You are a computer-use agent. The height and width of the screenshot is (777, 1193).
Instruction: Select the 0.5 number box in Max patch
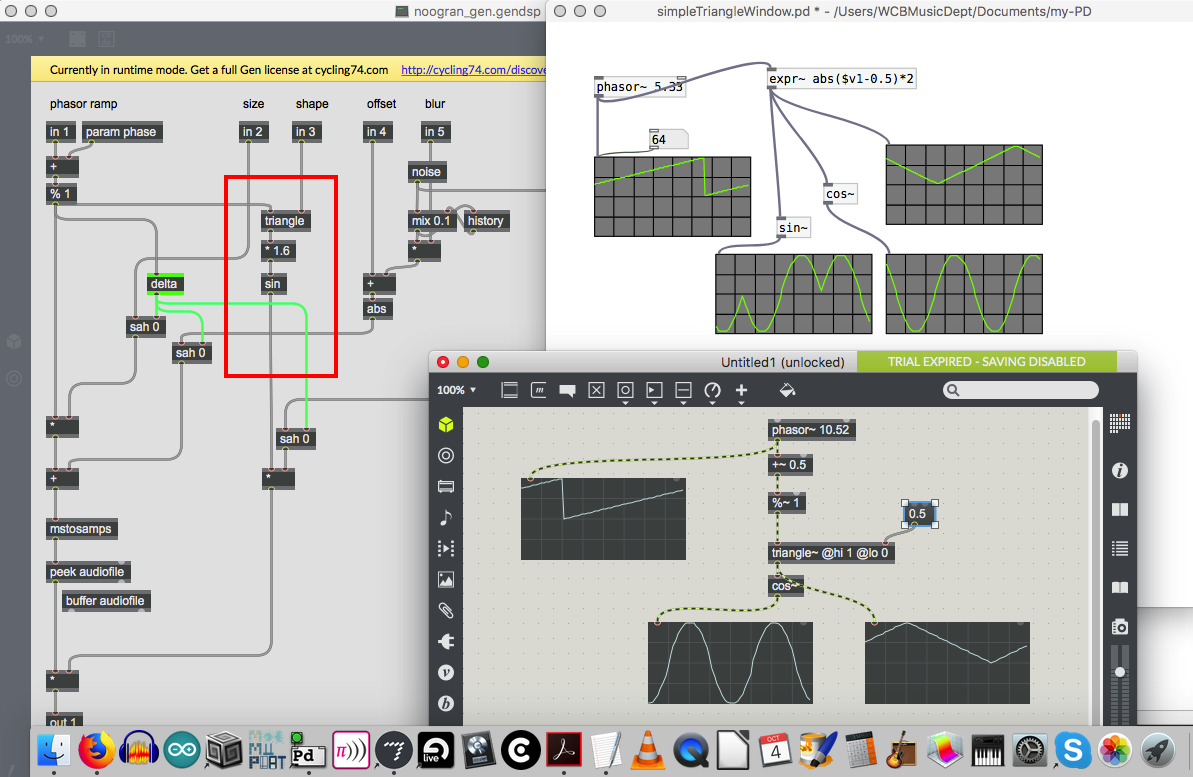pyautogui.click(x=918, y=514)
